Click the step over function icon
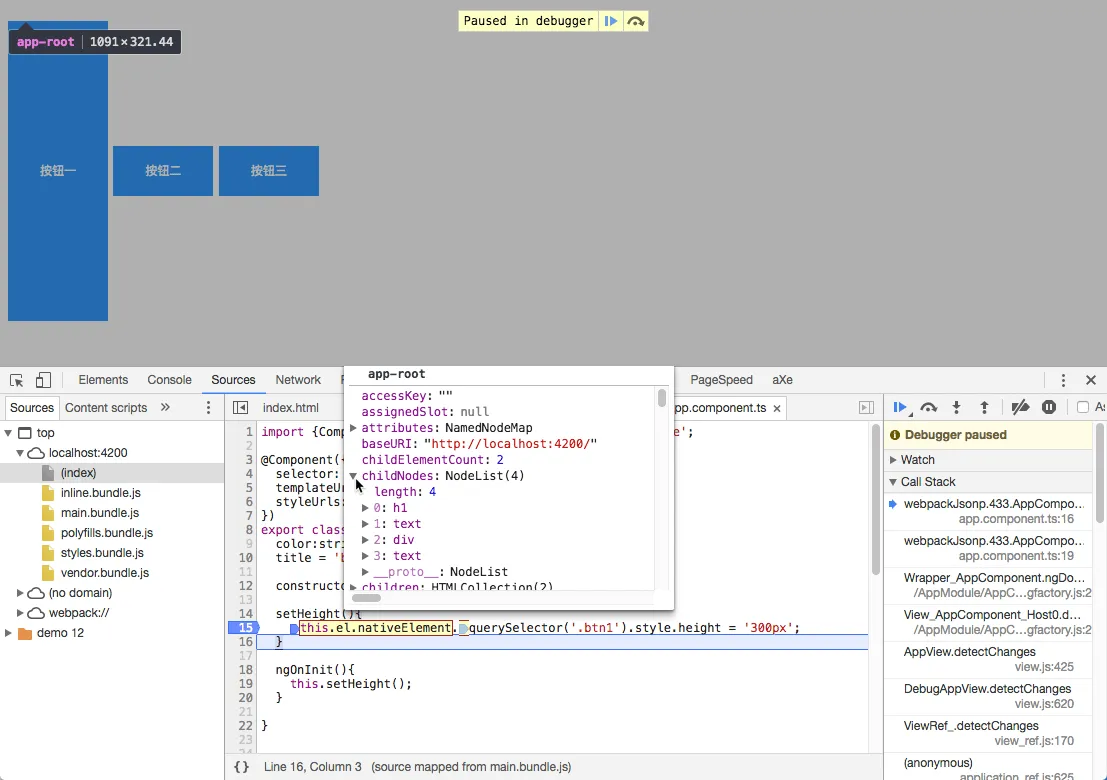 tap(929, 407)
